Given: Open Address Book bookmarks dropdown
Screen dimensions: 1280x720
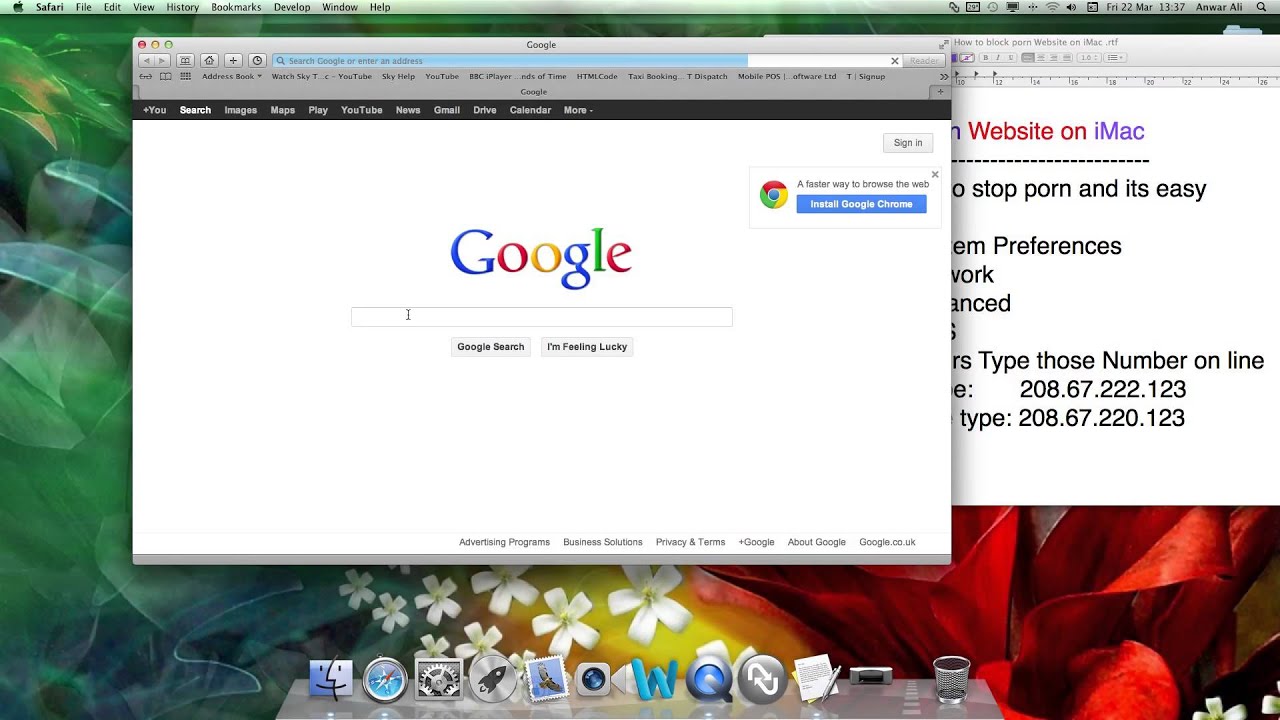Looking at the screenshot, I should (232, 76).
